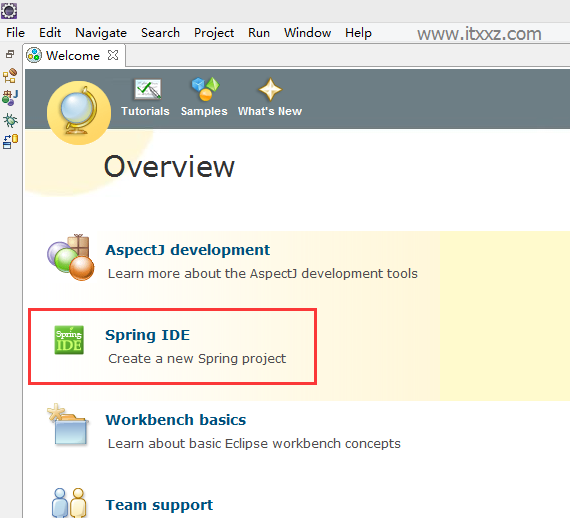This screenshot has width=570, height=518.
Task: Click 'Create a new Spring project' text
Action: coord(197,359)
